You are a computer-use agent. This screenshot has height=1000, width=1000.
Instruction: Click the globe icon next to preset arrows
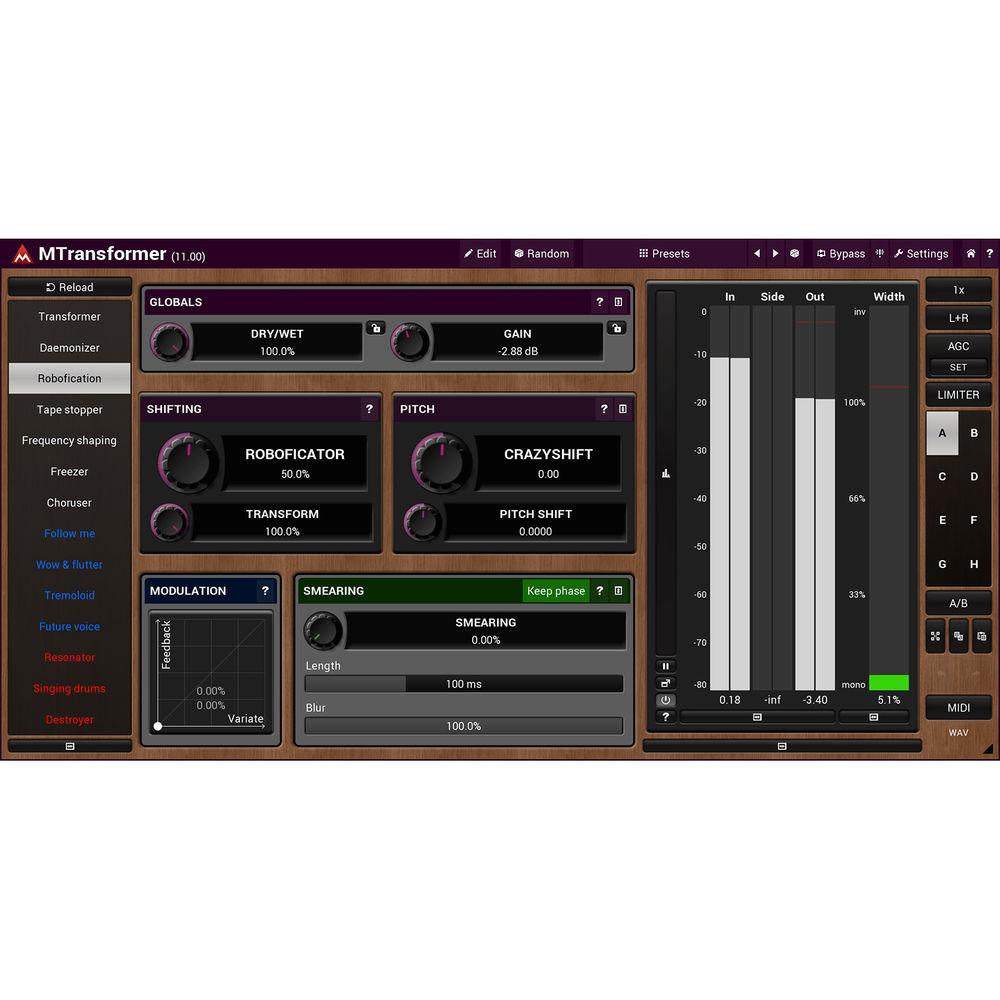(793, 253)
